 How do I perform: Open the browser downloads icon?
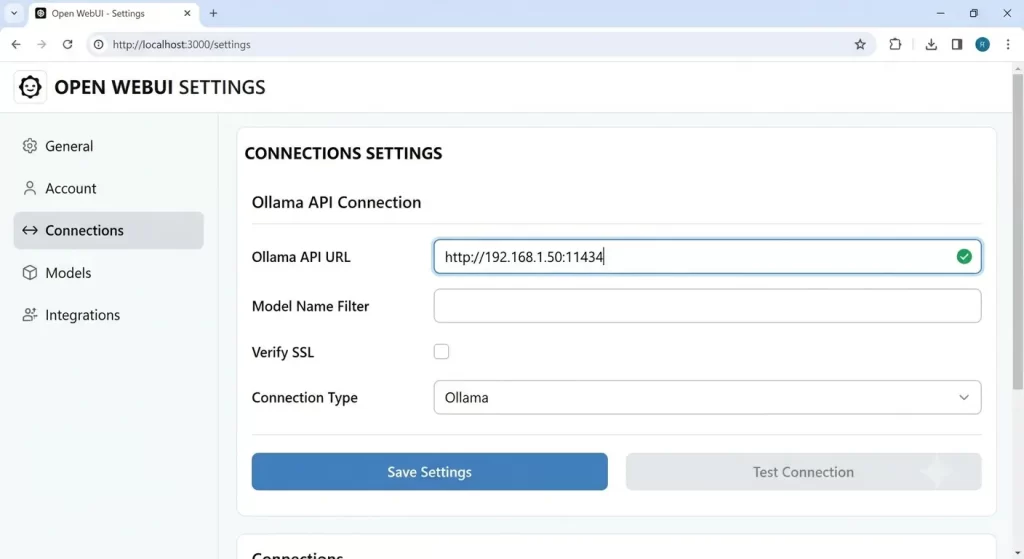(931, 44)
